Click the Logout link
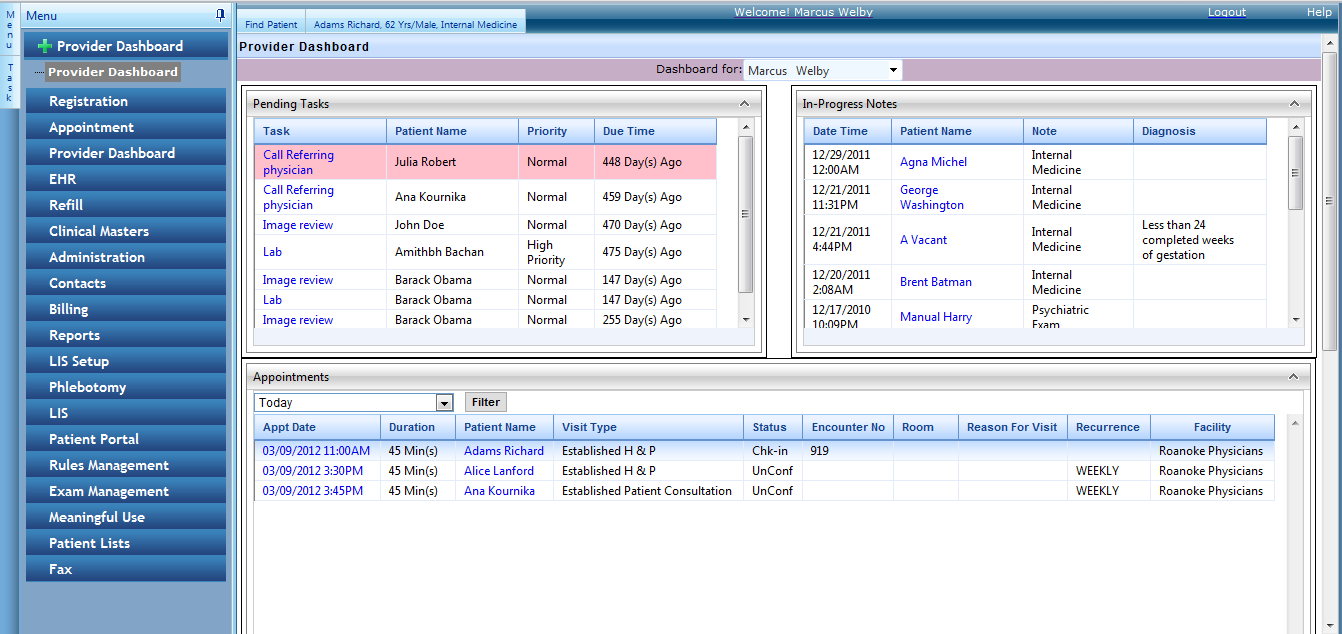This screenshot has height=634, width=1342. tap(1226, 12)
